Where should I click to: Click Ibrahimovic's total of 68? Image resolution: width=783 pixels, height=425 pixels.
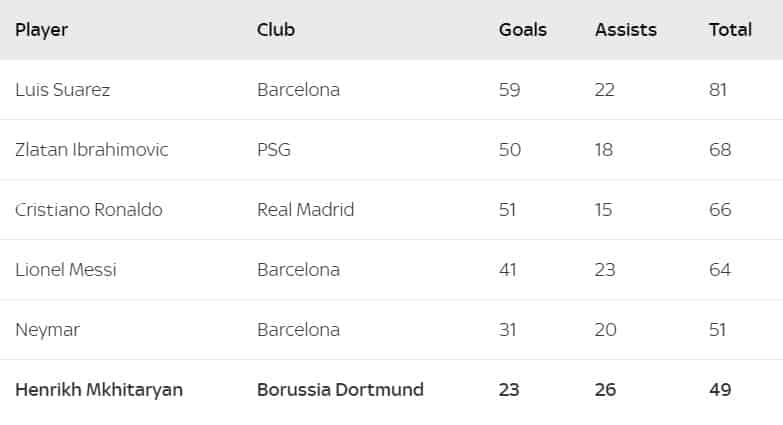point(720,150)
